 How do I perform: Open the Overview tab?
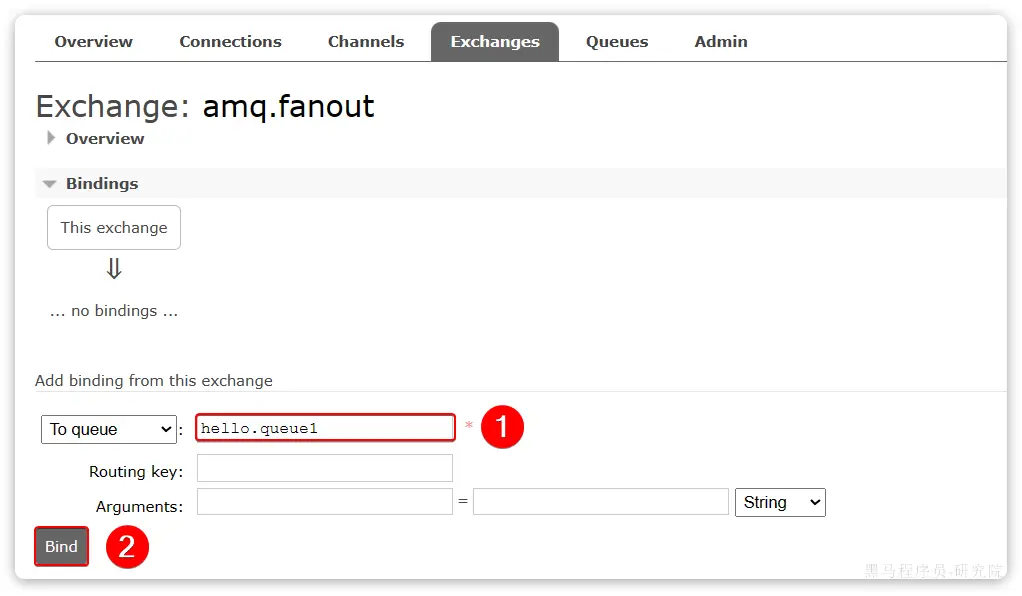point(93,42)
